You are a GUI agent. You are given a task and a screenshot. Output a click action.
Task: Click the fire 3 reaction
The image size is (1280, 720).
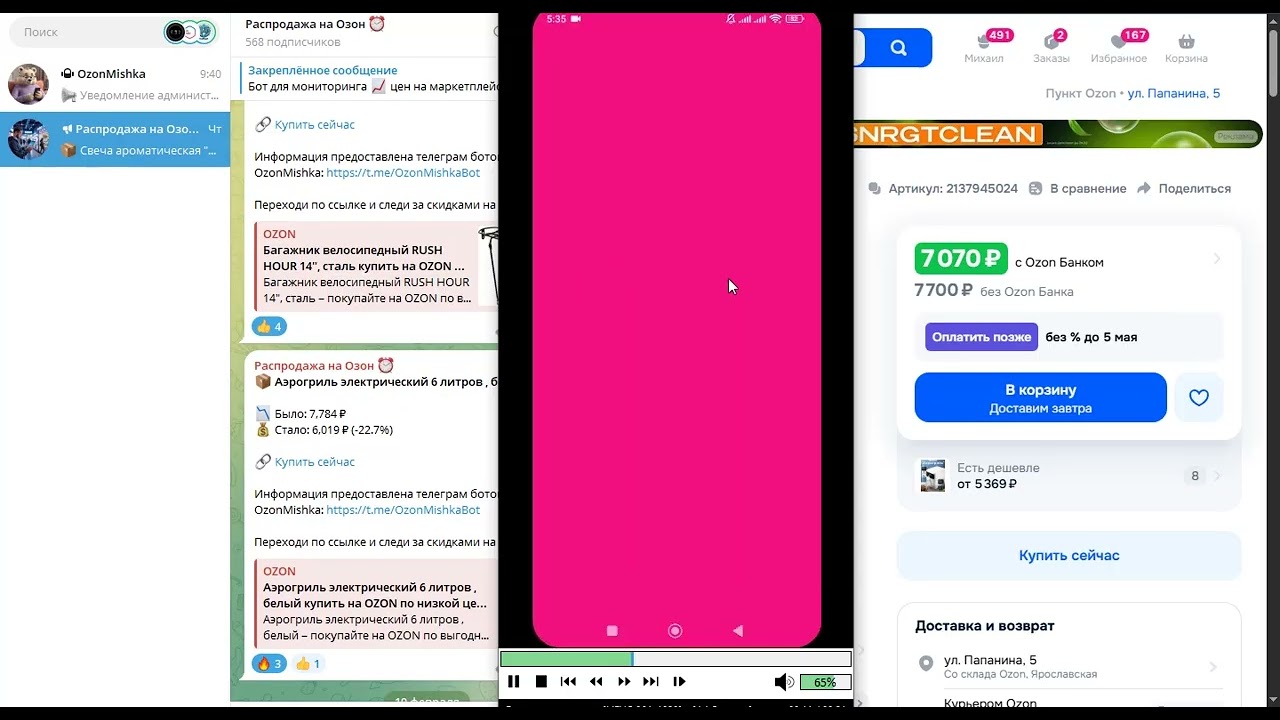pyautogui.click(x=269, y=663)
